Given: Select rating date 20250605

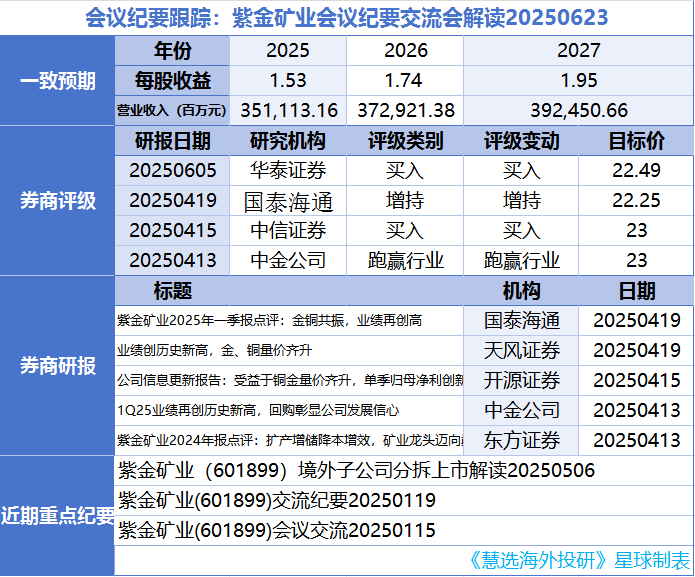Looking at the screenshot, I should (x=172, y=171).
